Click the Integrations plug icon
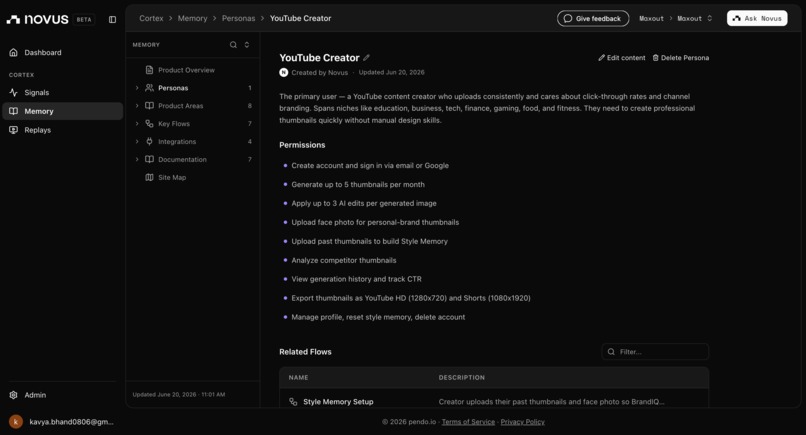The image size is (806, 435). [x=149, y=141]
